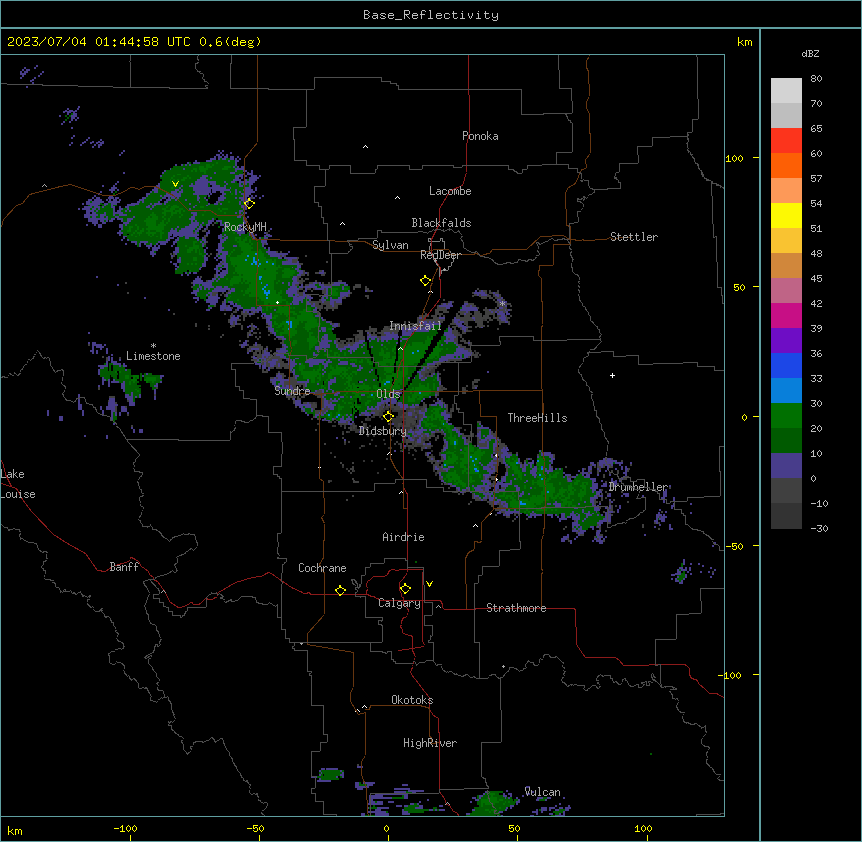Select the bright yellow swatch in dBZ legend
The image size is (862, 842).
coord(786,215)
